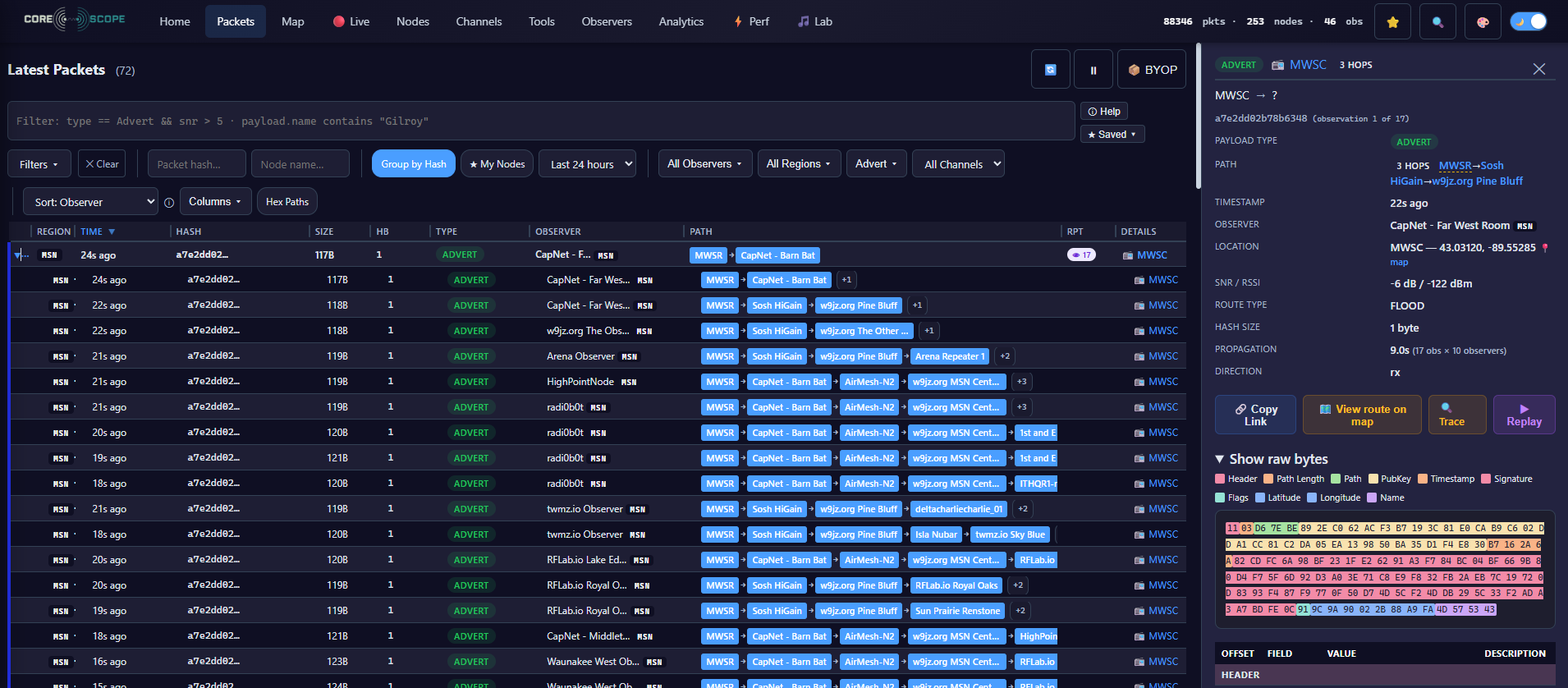Click the blue refresh icon button
The image size is (1568, 688).
tap(1051, 70)
